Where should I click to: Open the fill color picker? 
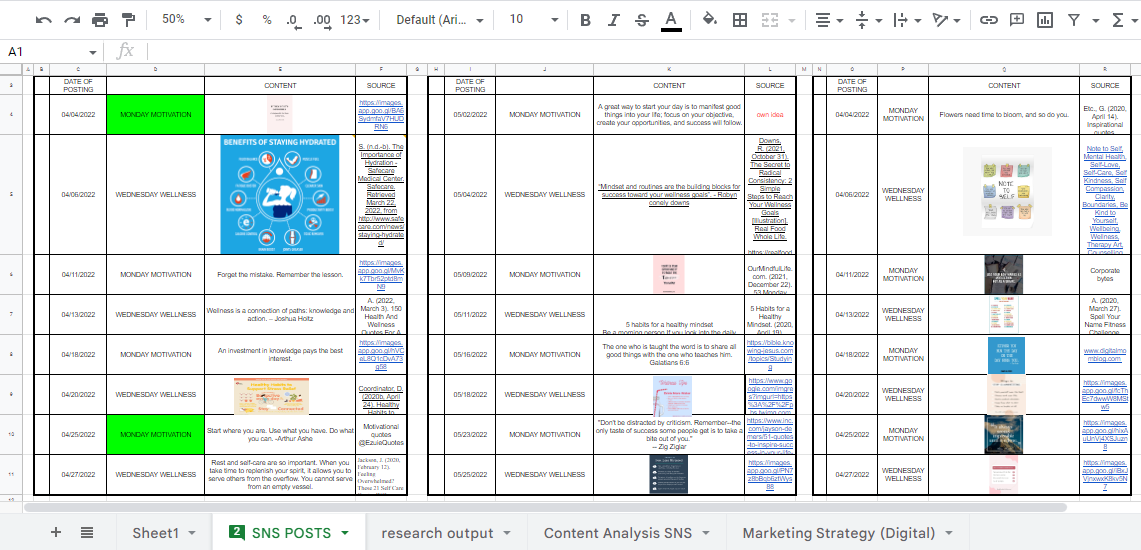tap(710, 20)
